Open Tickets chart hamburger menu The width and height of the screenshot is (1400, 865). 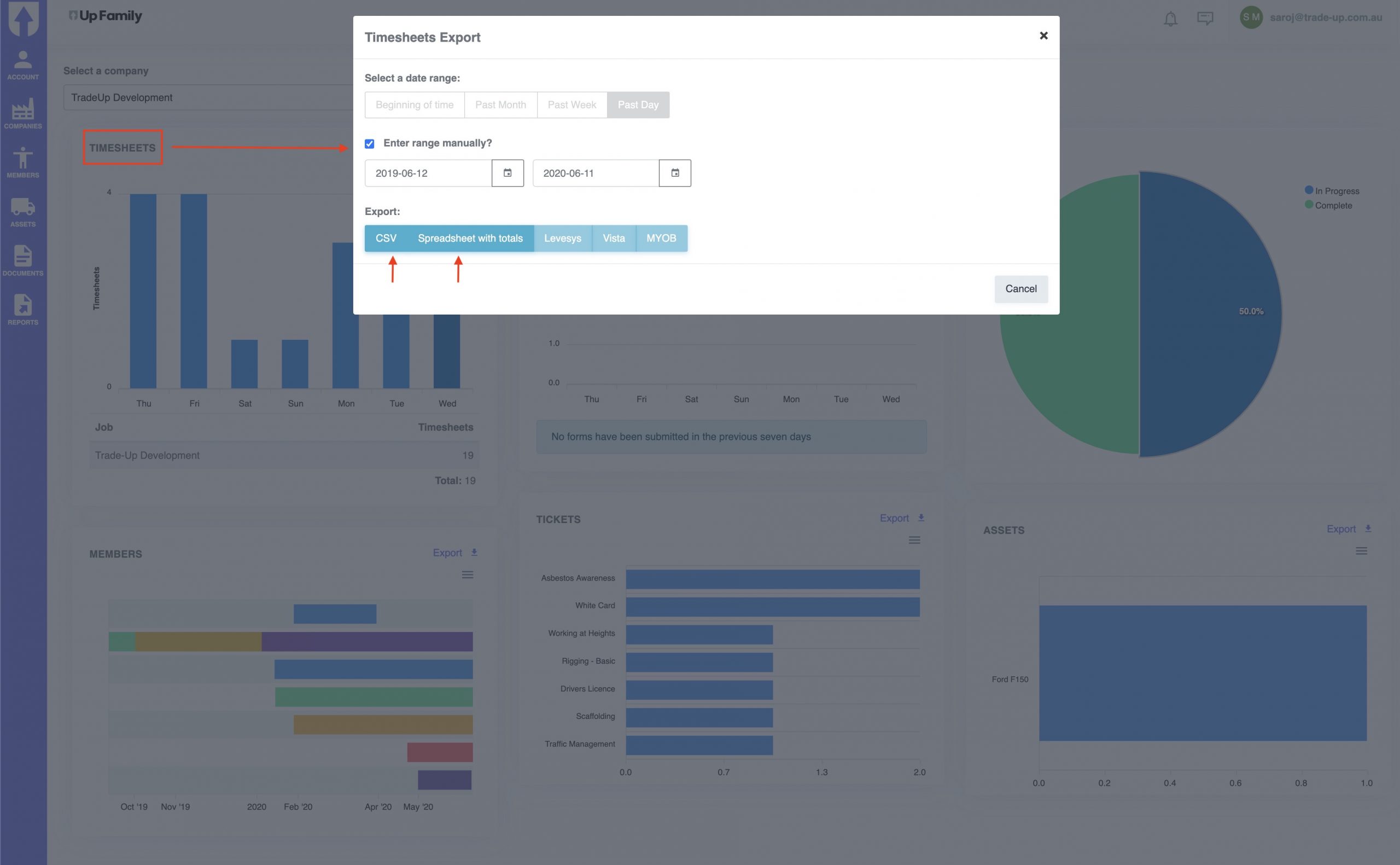click(914, 540)
